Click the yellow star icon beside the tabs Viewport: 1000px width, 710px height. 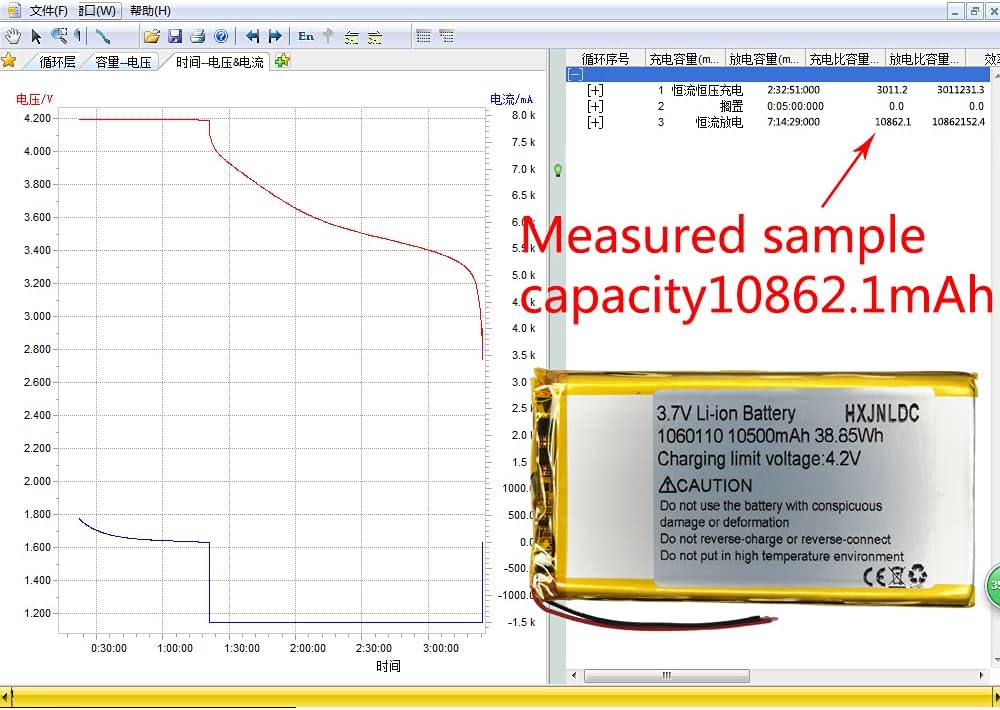[9, 60]
